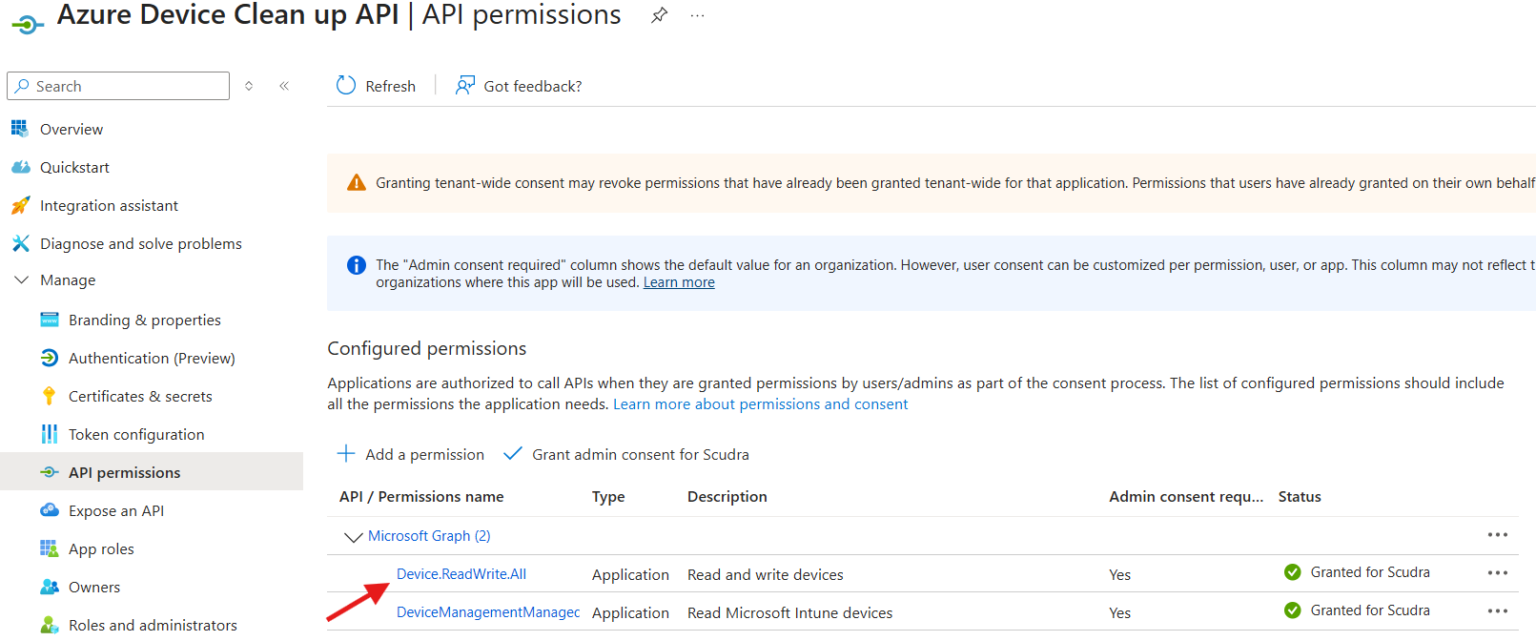
Task: Click the Token configuration icon
Action: click(x=49, y=434)
